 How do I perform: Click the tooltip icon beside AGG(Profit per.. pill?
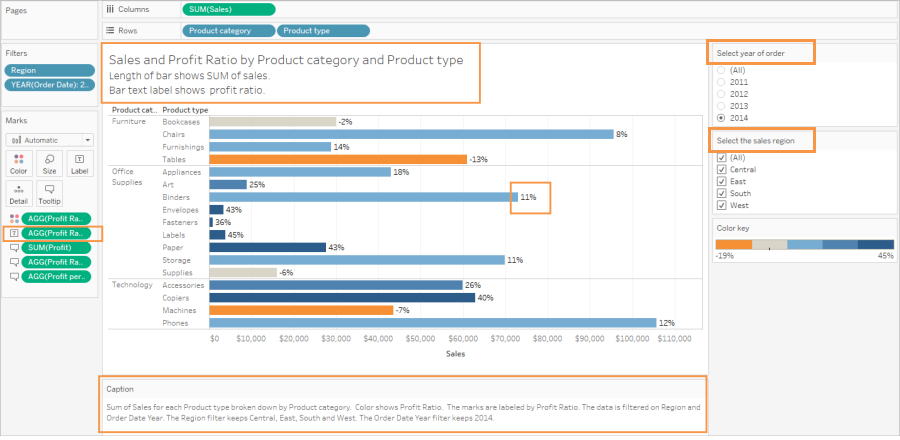pos(14,277)
